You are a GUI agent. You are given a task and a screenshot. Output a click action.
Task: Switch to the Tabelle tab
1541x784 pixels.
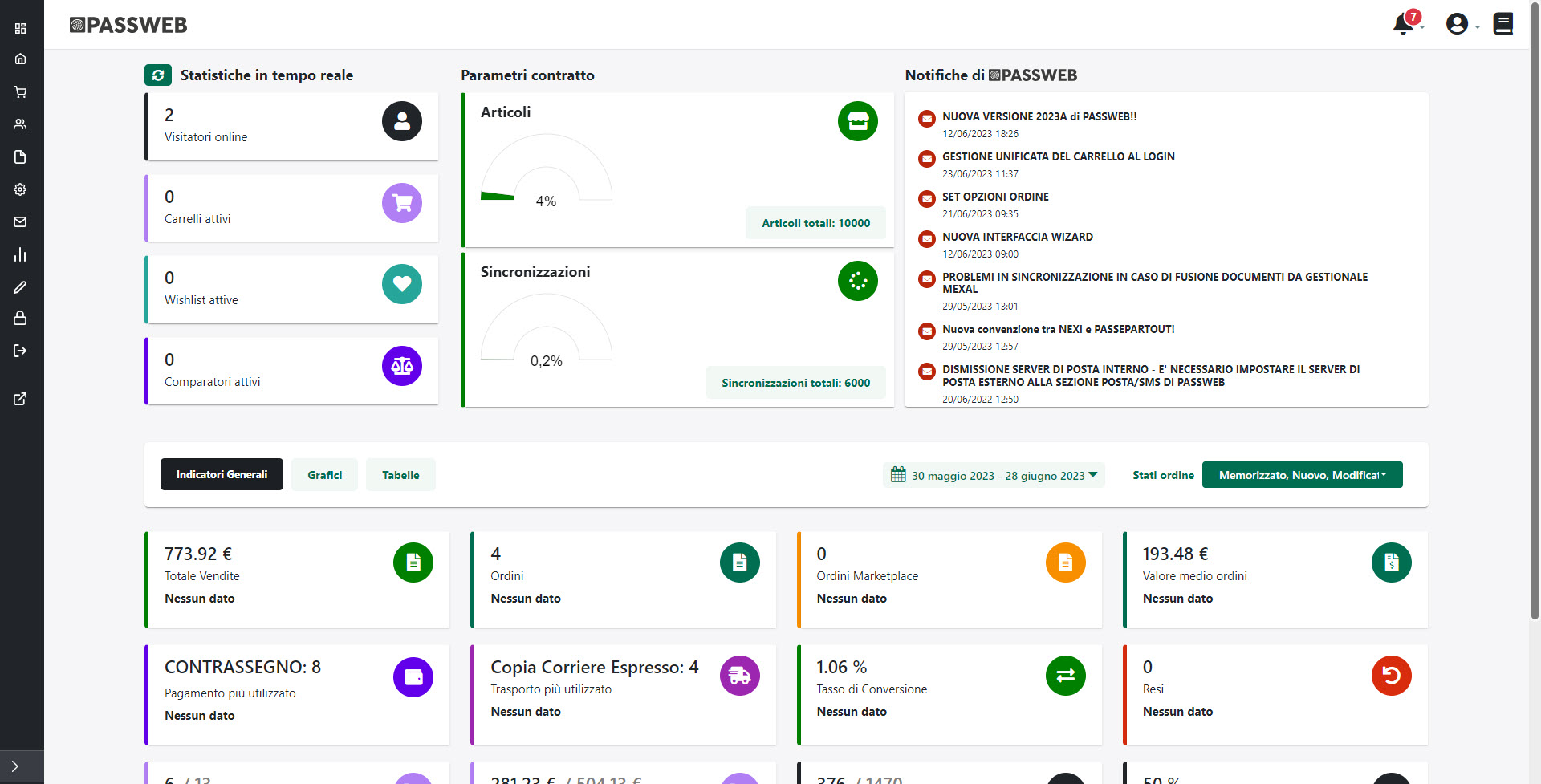click(400, 475)
